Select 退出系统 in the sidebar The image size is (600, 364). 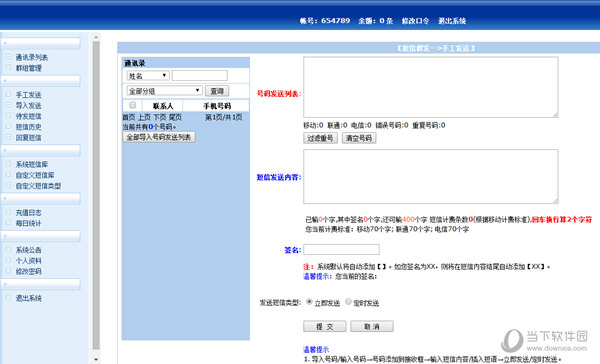point(28,298)
